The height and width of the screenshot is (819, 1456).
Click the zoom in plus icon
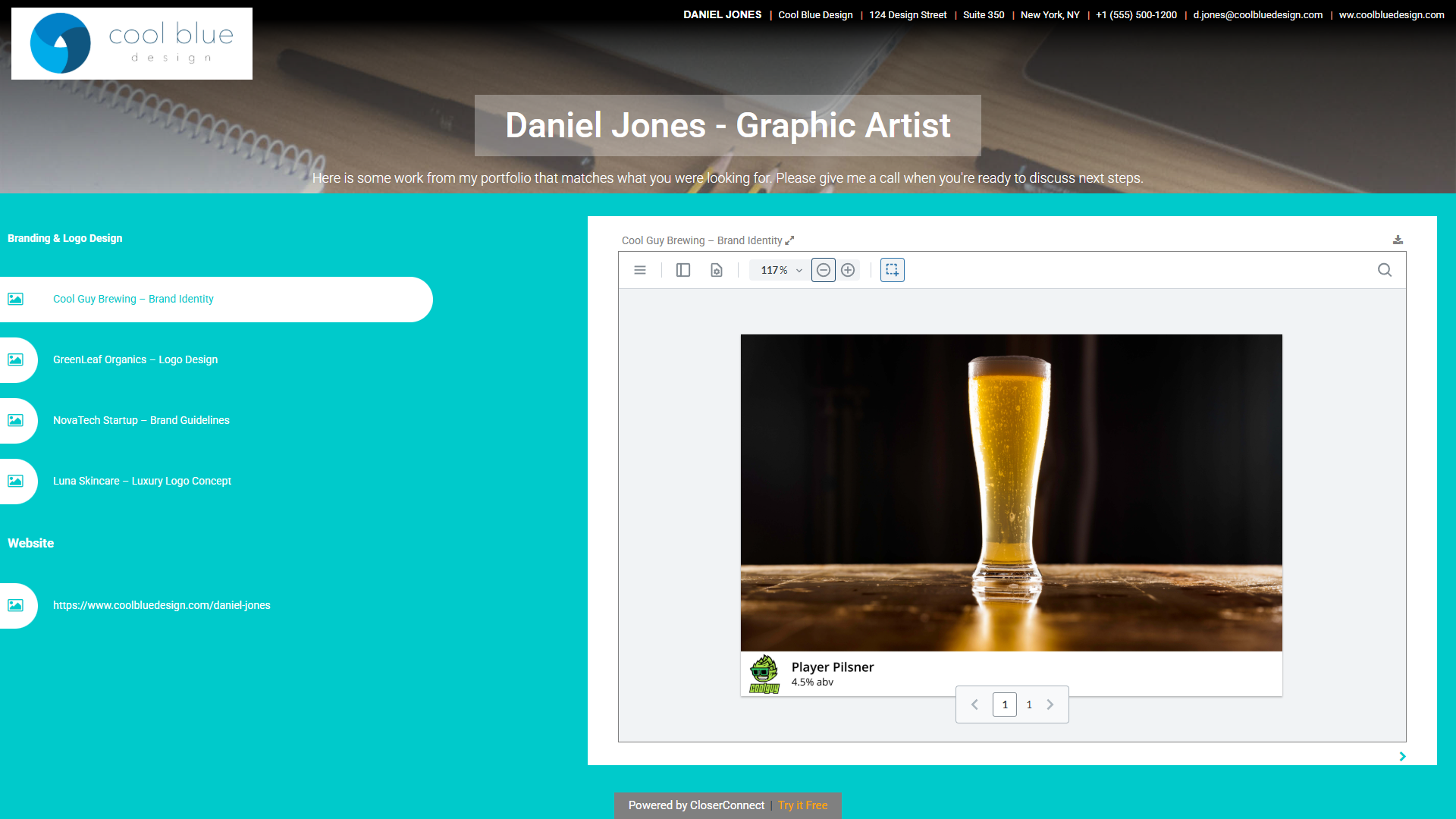(848, 270)
